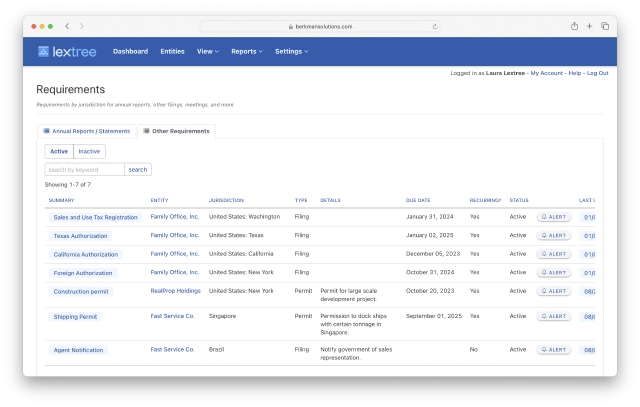The width and height of the screenshot is (640, 407).
Task: Open Family Office, Inc. in Foreign Authorization row
Action: 175,272
